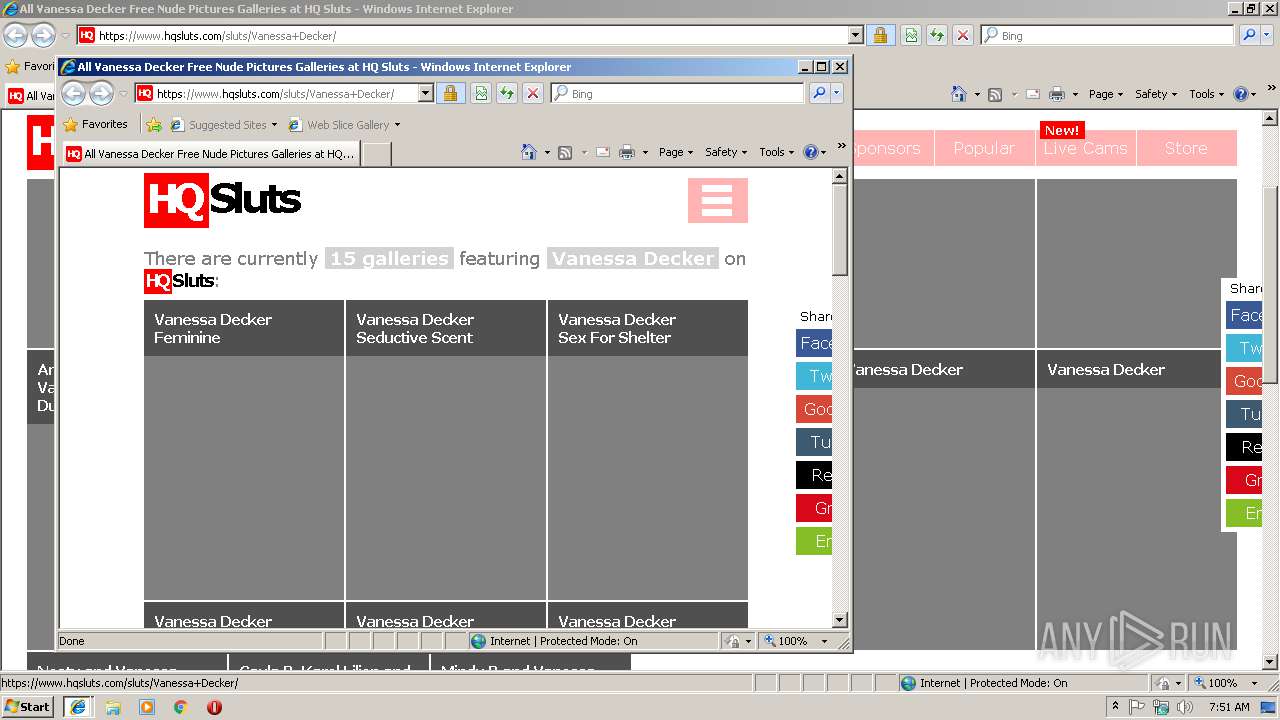Open the Tools menu in front window

click(x=777, y=152)
